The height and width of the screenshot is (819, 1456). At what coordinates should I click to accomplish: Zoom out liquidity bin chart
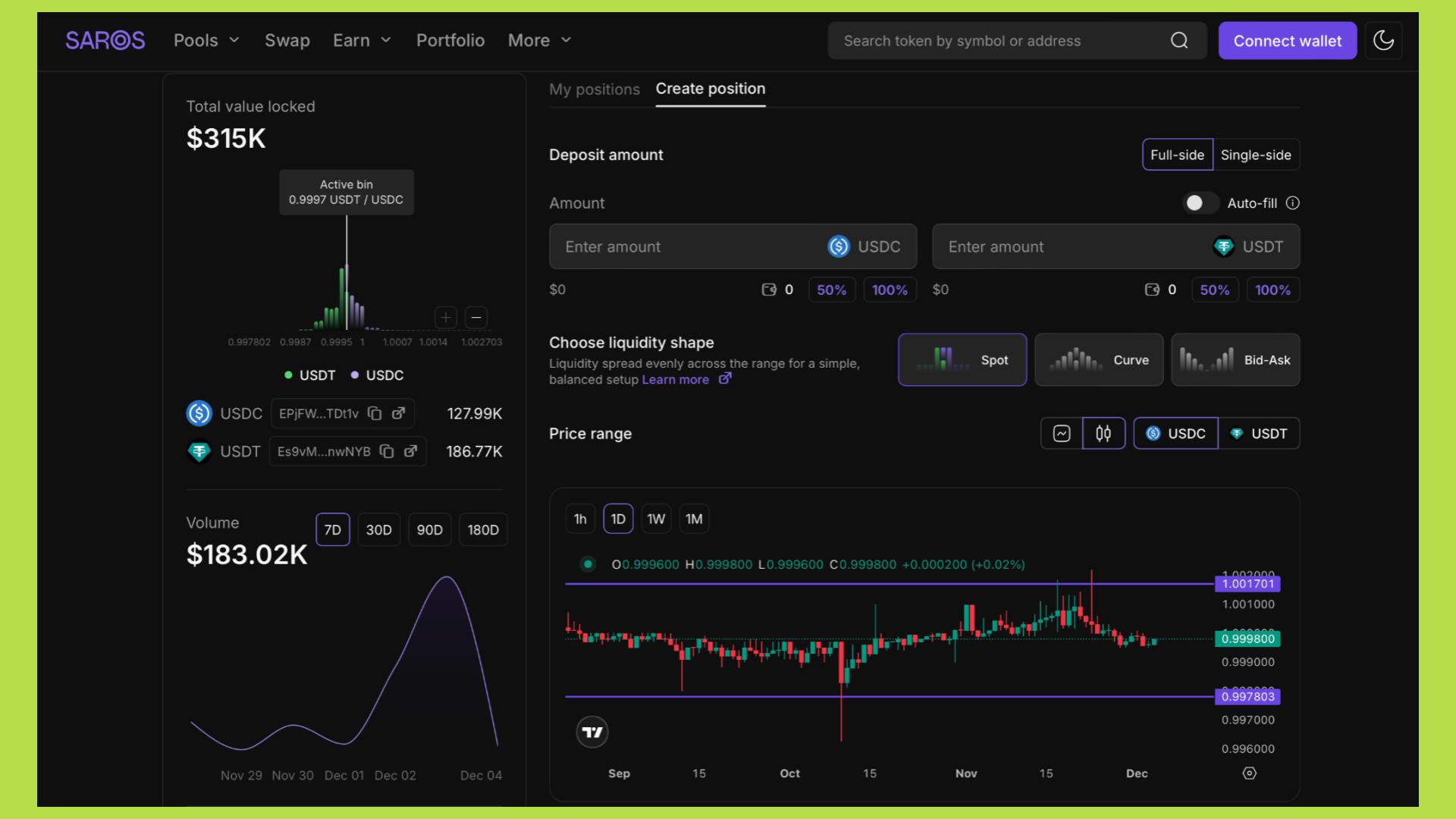[476, 317]
